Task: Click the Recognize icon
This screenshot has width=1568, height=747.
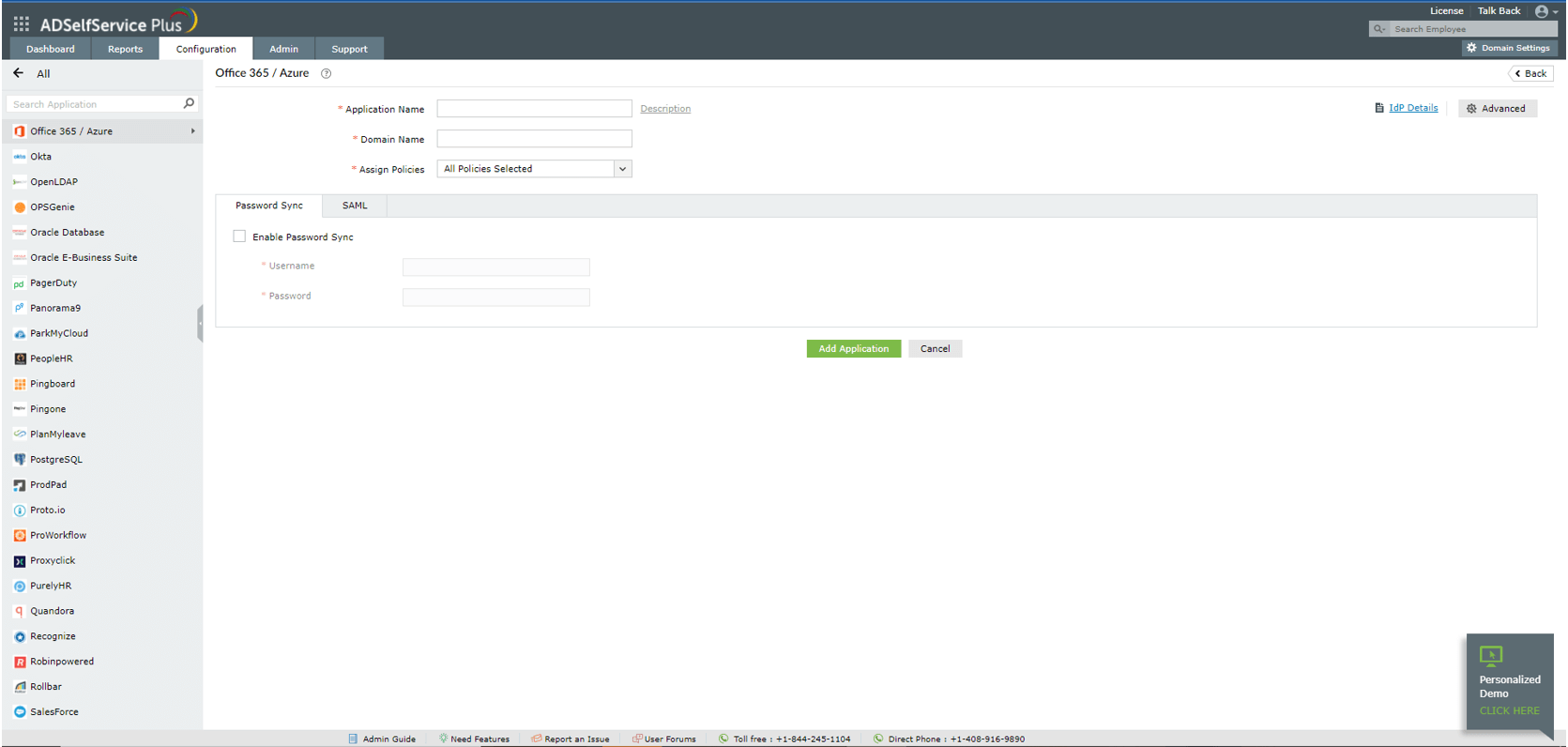Action: 20,636
